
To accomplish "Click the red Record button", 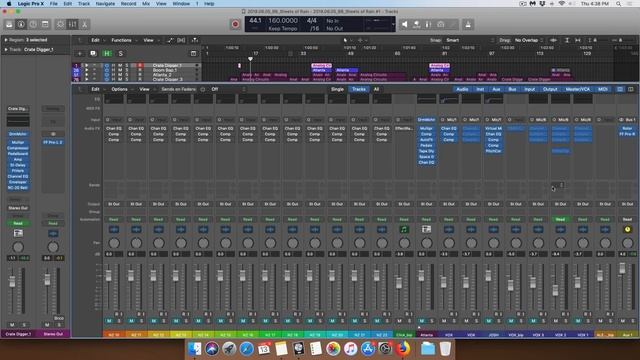I will 235,24.
